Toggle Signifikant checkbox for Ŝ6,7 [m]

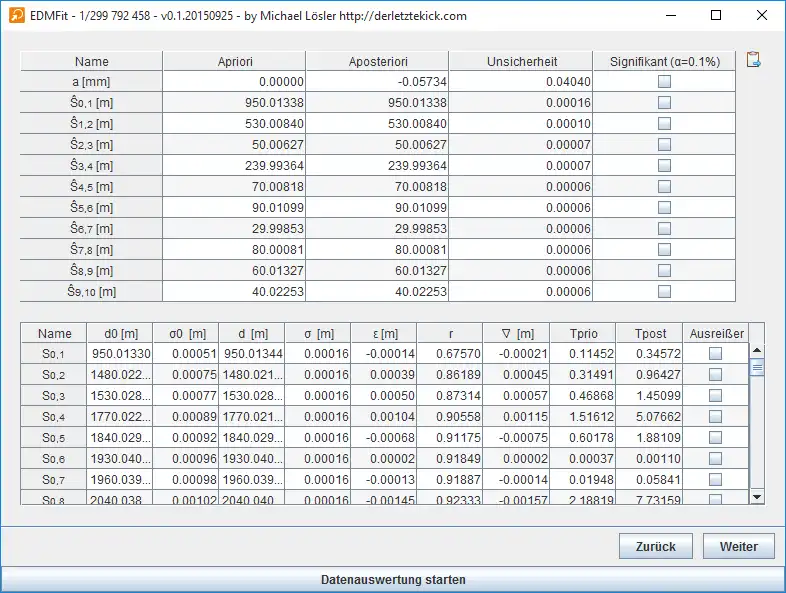click(x=664, y=229)
